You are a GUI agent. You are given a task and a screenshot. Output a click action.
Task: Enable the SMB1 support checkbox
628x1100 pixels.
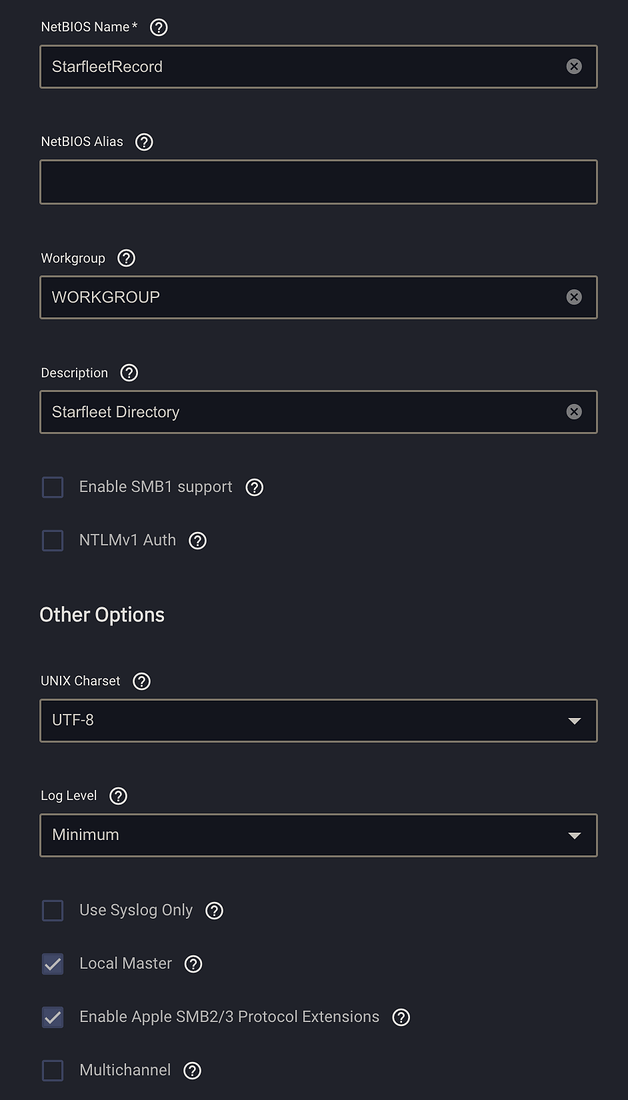pyautogui.click(x=52, y=487)
